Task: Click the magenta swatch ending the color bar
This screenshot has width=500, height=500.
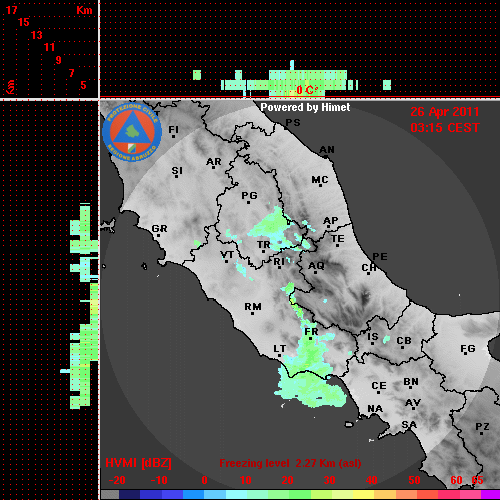Action: [491, 495]
